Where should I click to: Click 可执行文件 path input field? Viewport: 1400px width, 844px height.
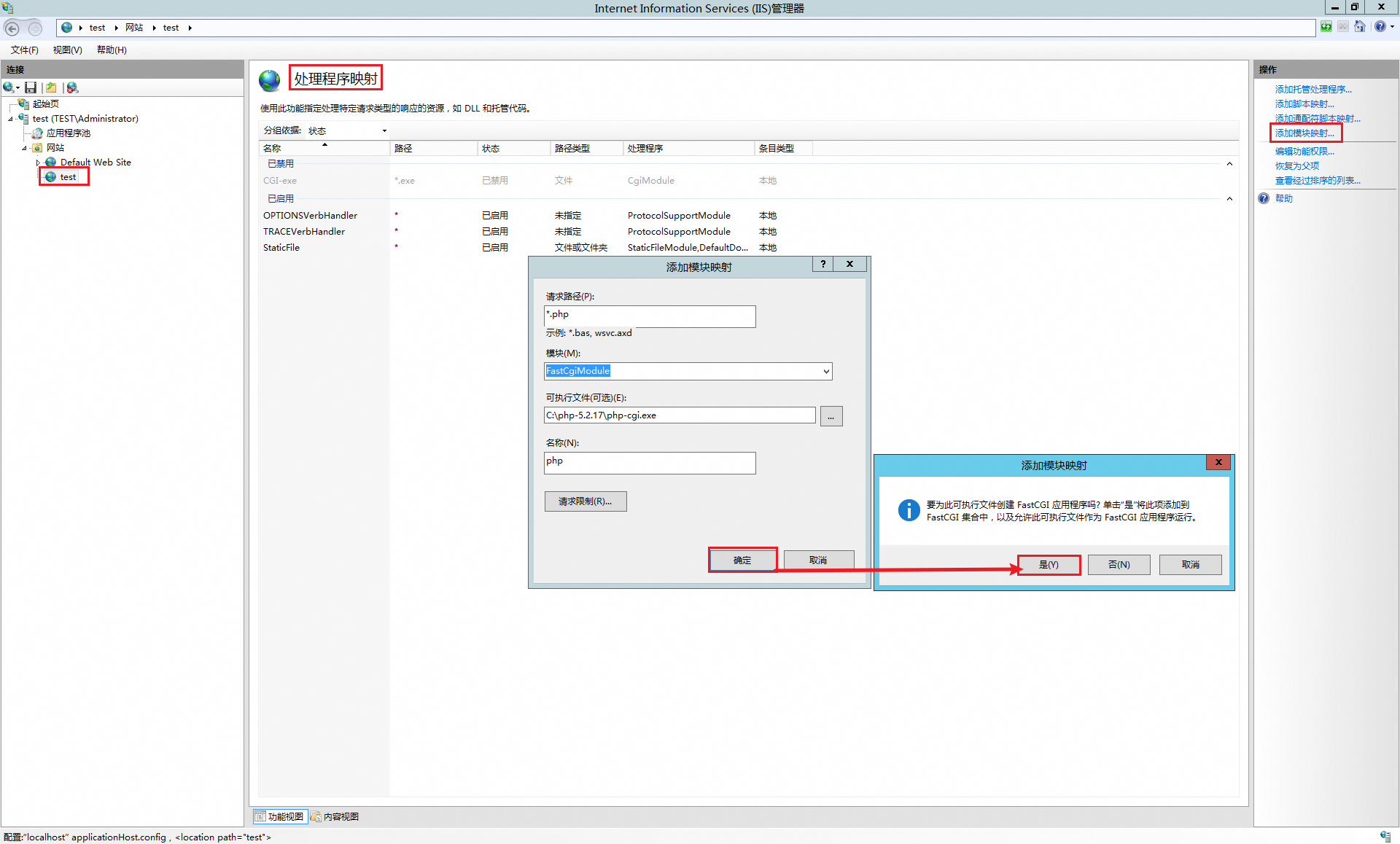coord(680,415)
